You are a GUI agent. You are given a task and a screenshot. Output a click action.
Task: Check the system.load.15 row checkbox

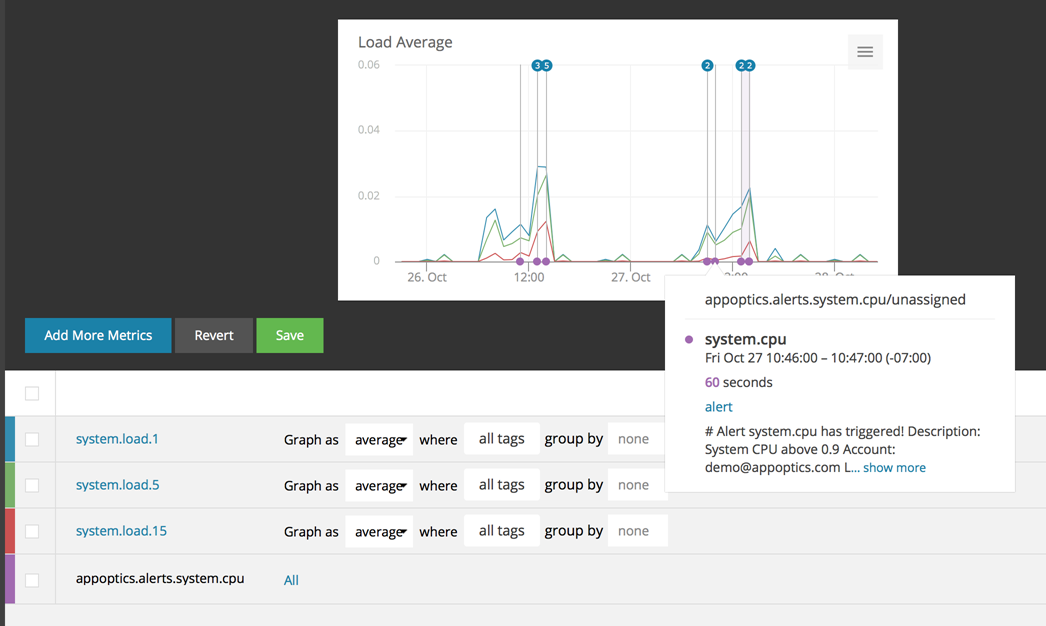point(32,531)
